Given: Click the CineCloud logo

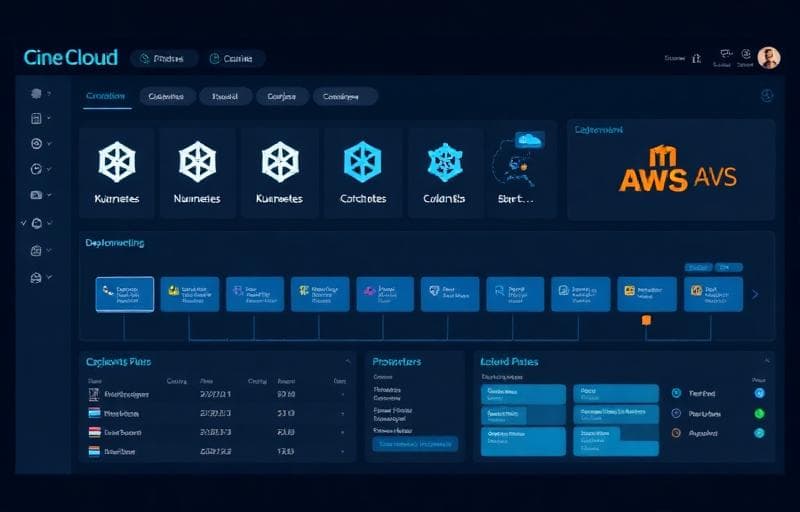Looking at the screenshot, I should coord(70,58).
